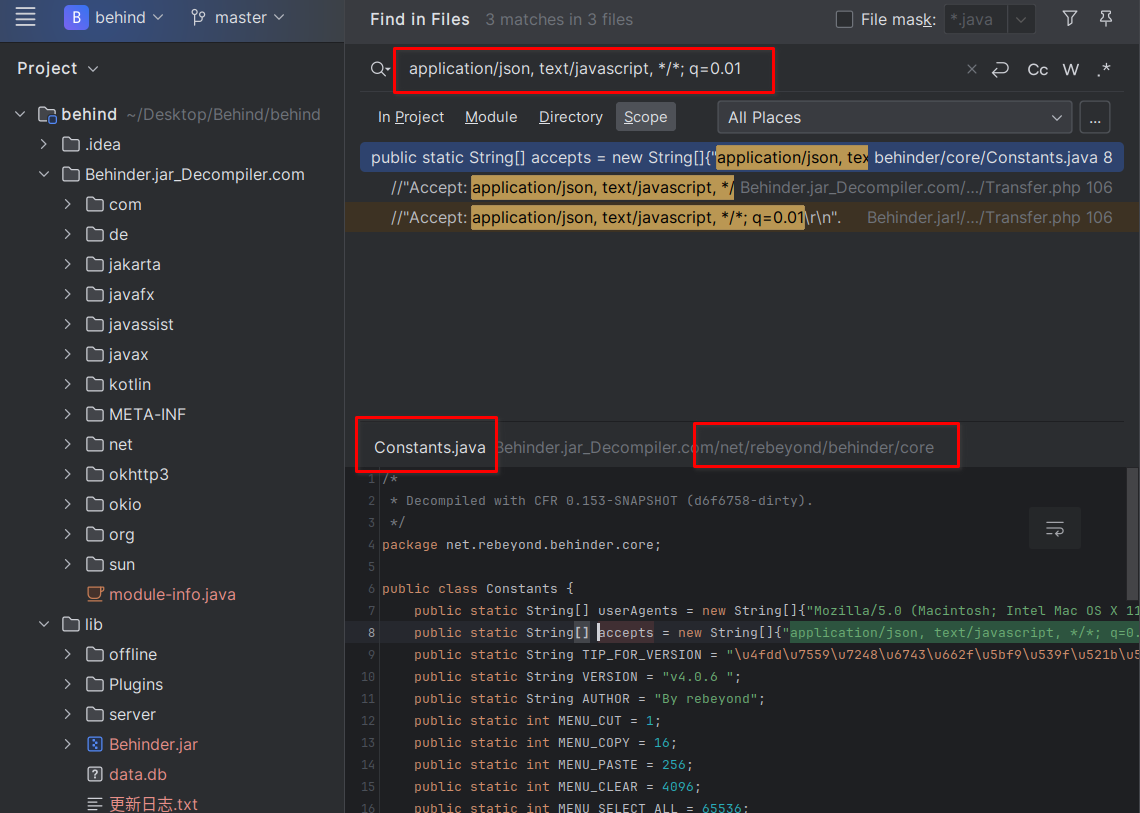Screen dimensions: 1140x813
Task: Select Behinder.jar! Transfer.php result row
Action: pos(742,217)
